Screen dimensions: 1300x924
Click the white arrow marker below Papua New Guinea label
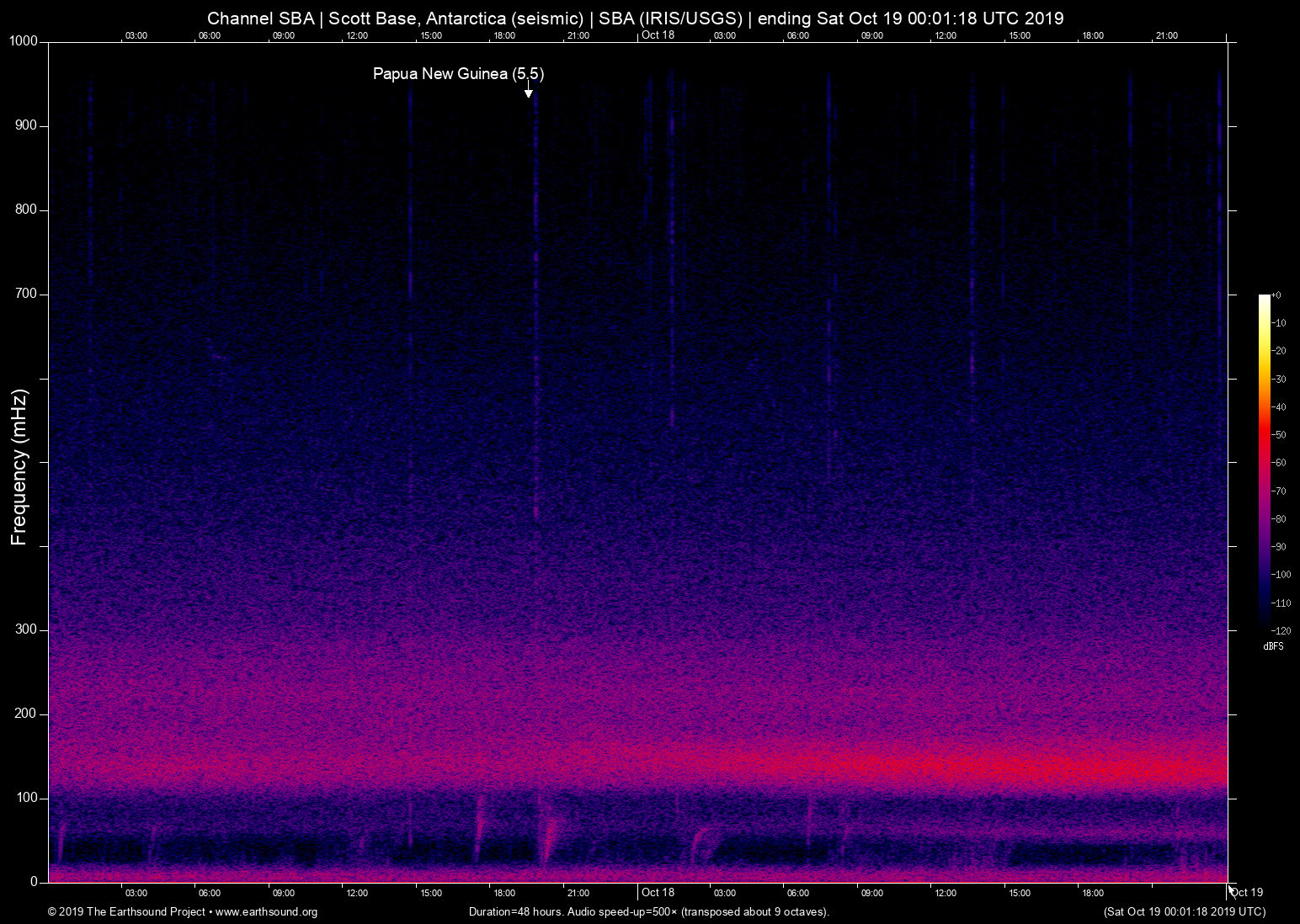[x=529, y=93]
